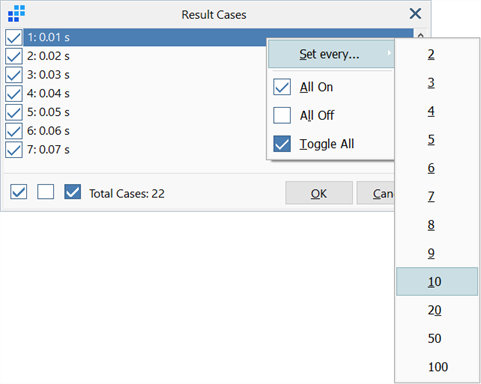Click scroll-up arrow of the case list

tap(421, 35)
